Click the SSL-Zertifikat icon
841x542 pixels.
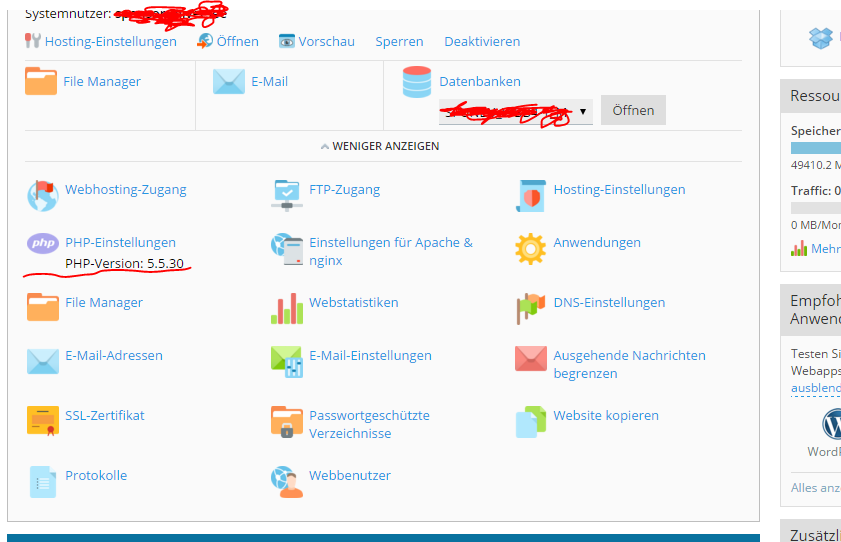[x=43, y=421]
